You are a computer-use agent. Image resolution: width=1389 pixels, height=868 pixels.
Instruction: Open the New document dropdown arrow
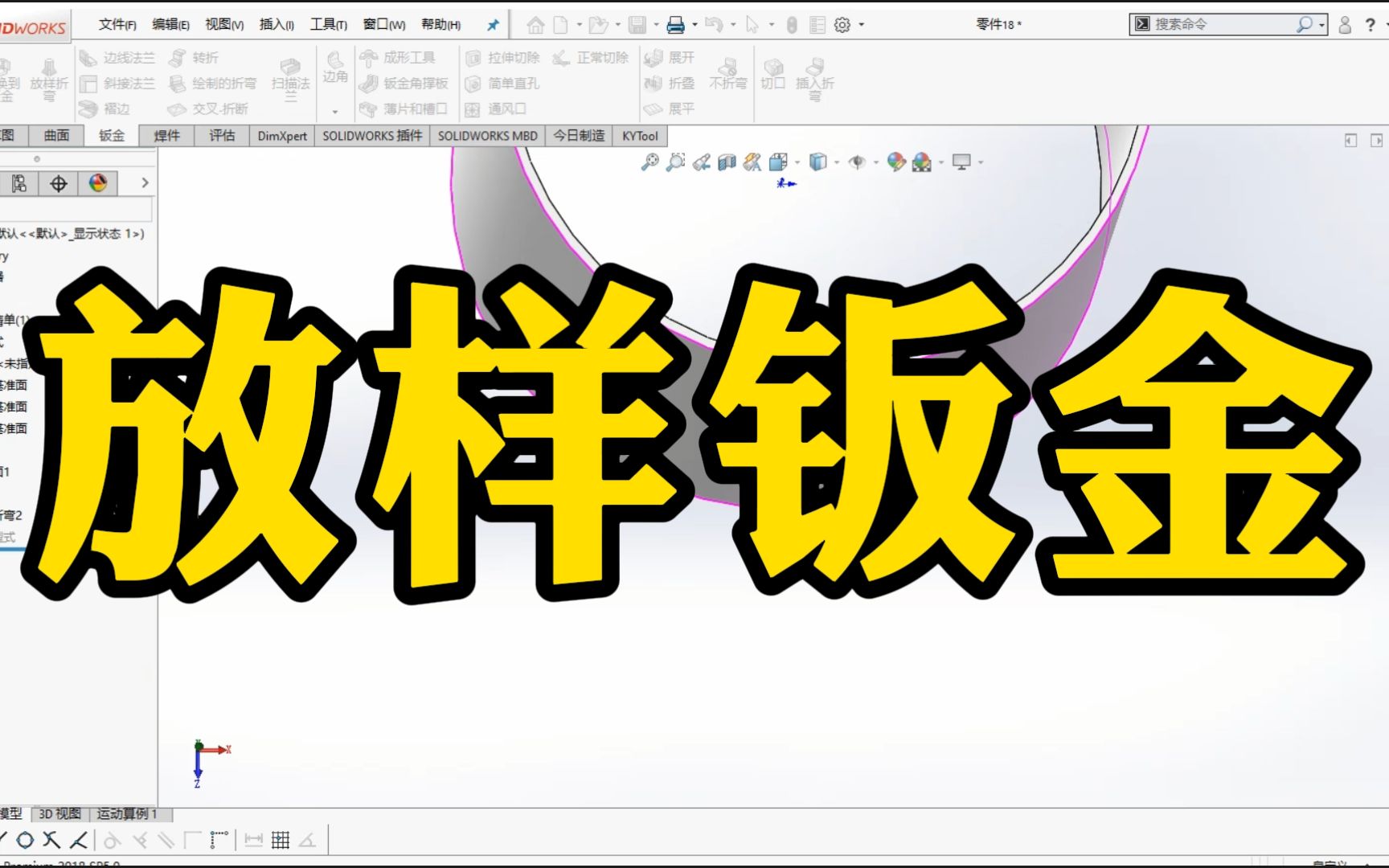579,25
